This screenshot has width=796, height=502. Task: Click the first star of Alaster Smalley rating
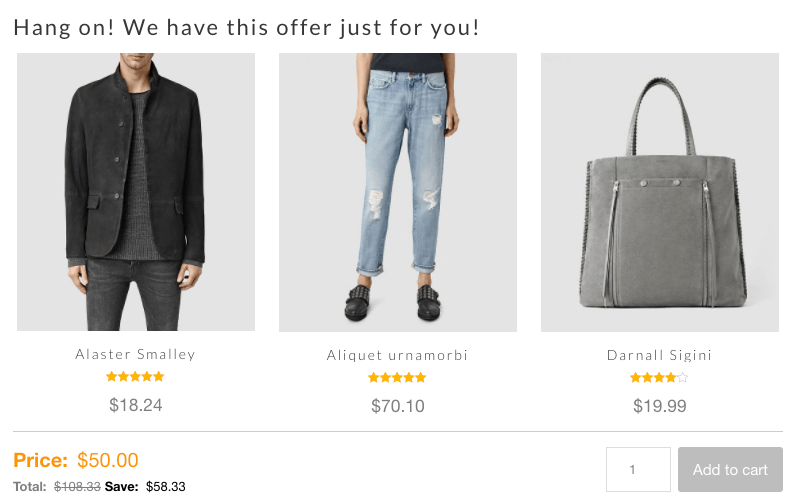pyautogui.click(x=112, y=376)
